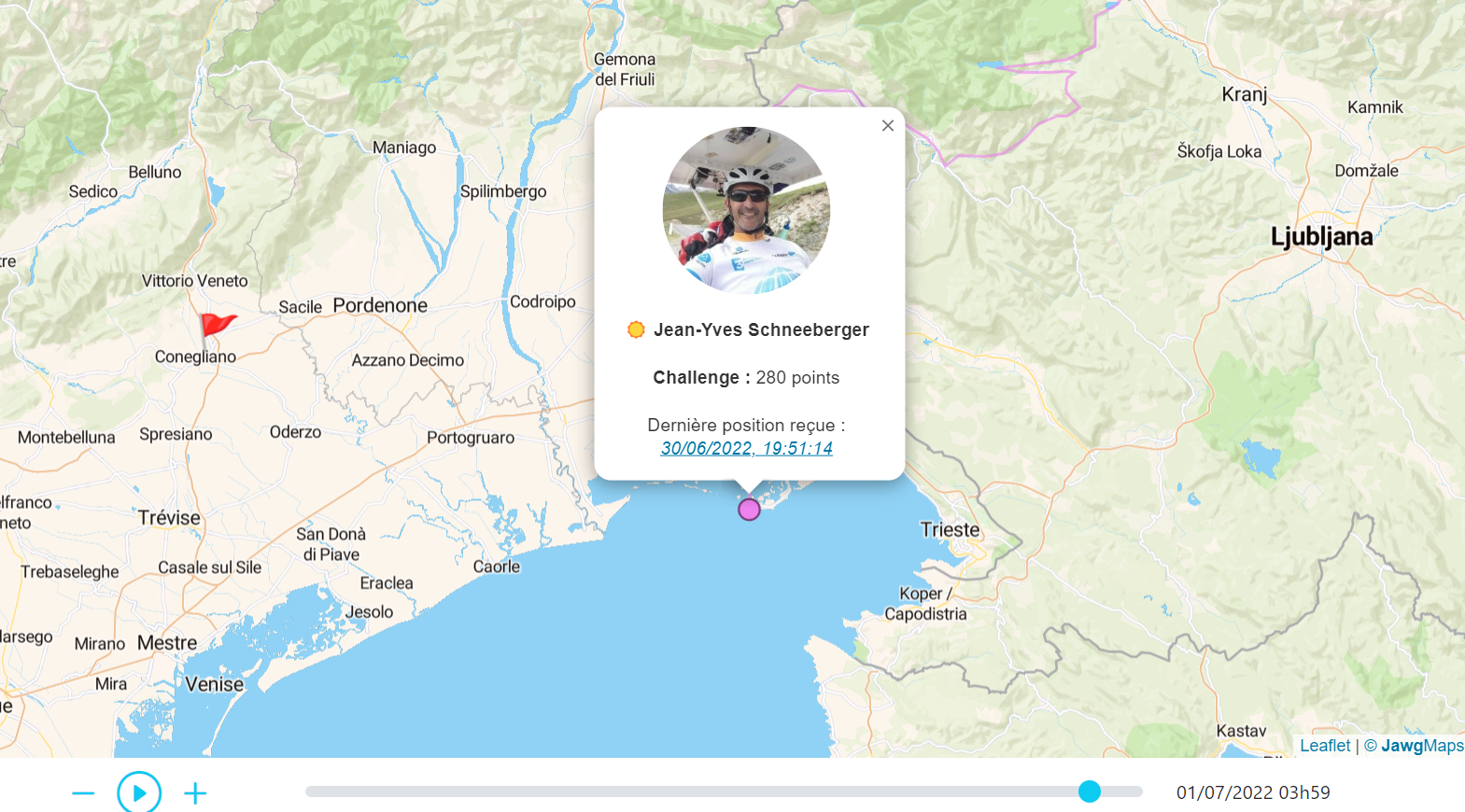The width and height of the screenshot is (1465, 812).
Task: Click the timeline date text 01/07/2022 03h59
Action: pyautogui.click(x=1252, y=792)
